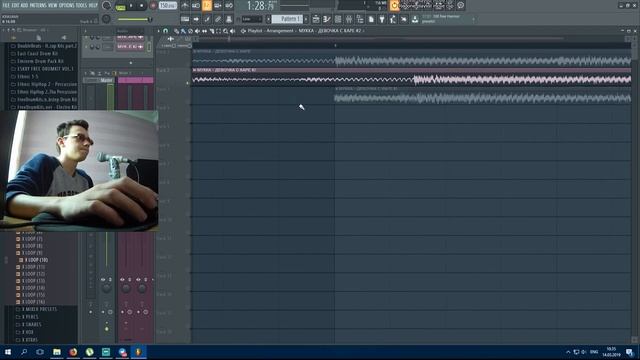Select the playlist Mute tool

point(197,31)
